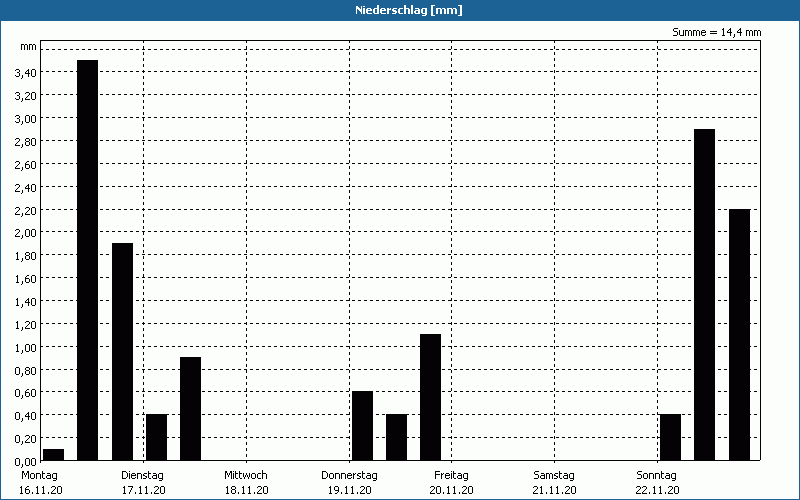Select the Summe = 14,4 mm total label
Viewport: 800px width, 500px height.
(716, 32)
